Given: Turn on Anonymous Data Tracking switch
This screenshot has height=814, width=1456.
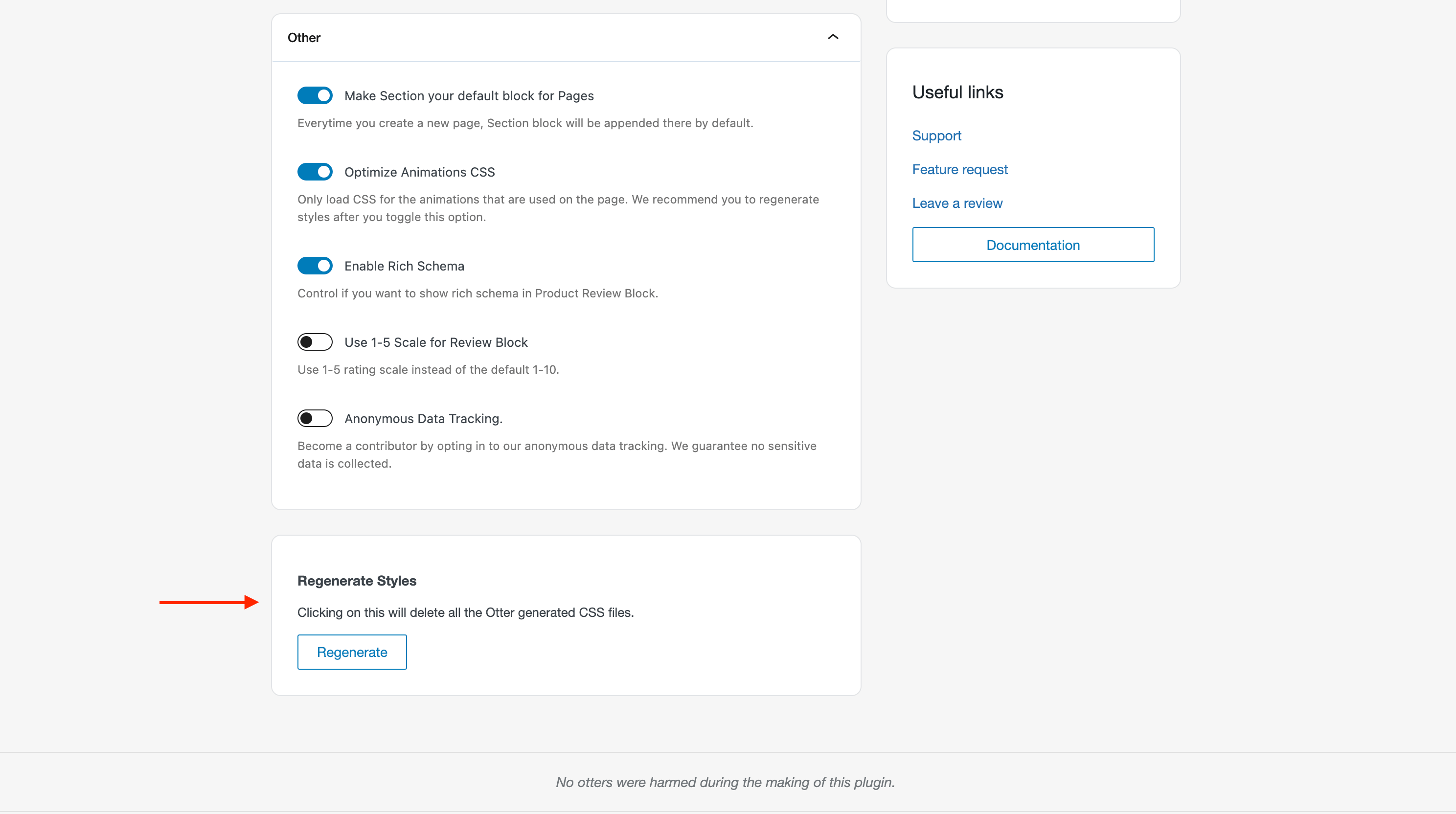Looking at the screenshot, I should 315,418.
